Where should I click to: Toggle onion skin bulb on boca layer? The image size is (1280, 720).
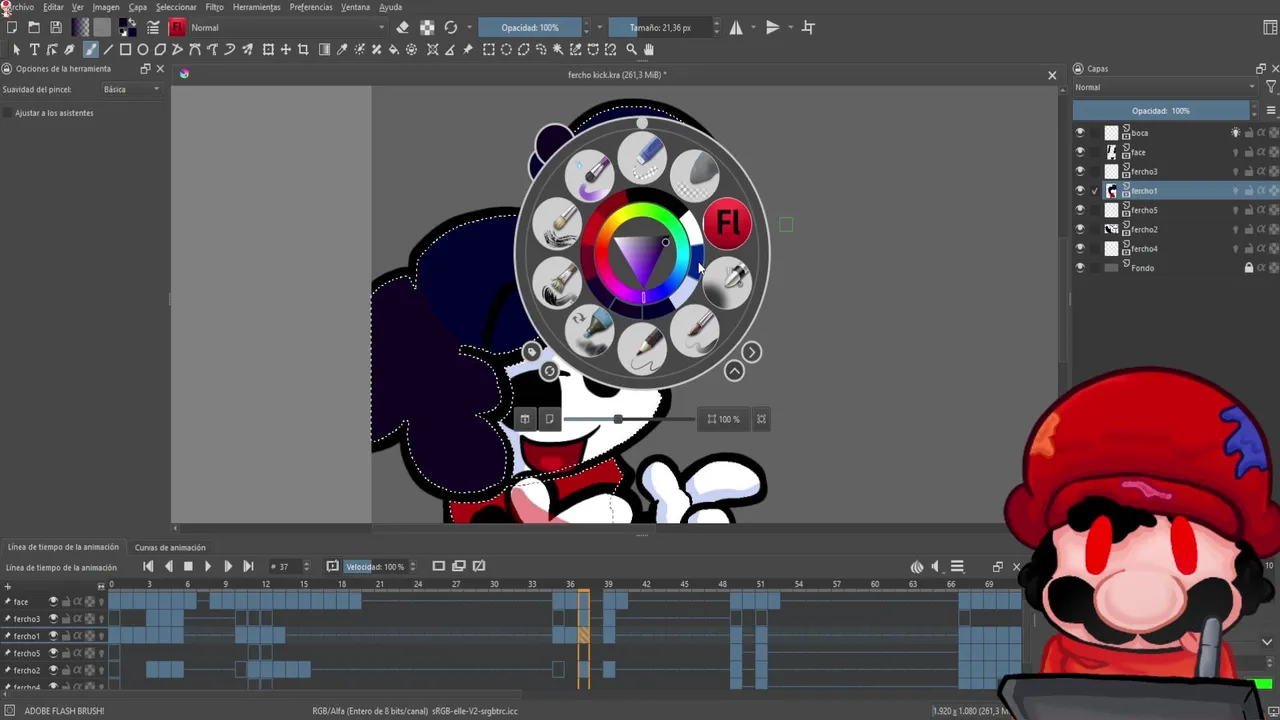(x=1235, y=132)
